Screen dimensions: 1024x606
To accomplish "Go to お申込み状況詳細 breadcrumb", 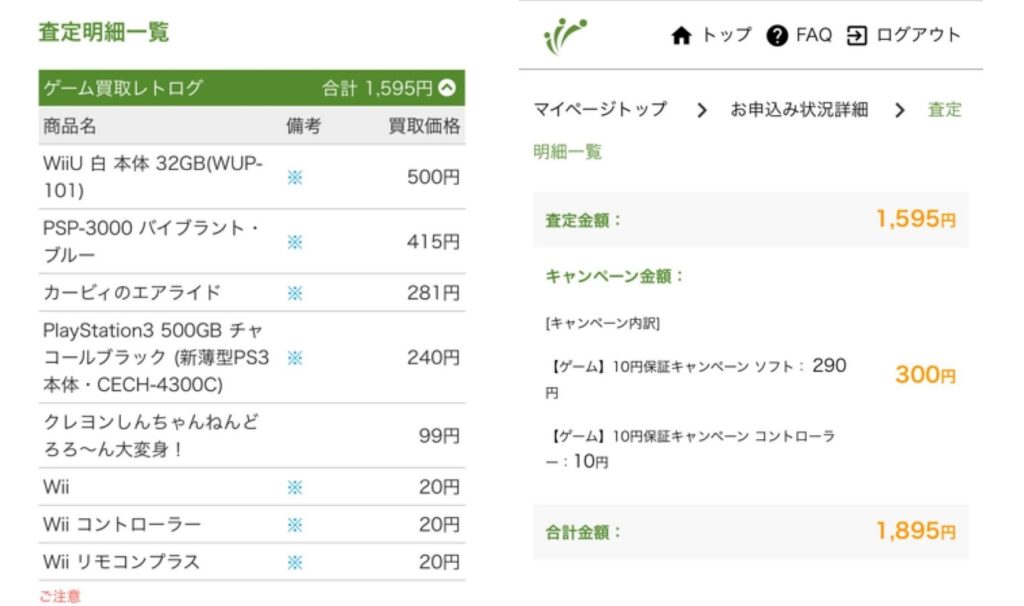I will coord(799,109).
